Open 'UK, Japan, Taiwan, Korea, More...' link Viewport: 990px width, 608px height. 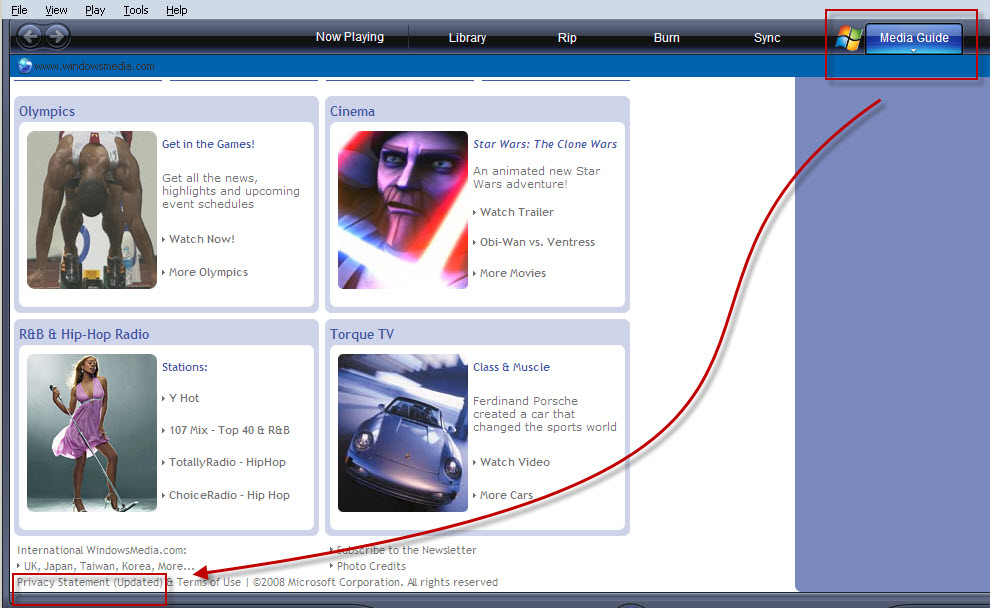pyautogui.click(x=109, y=566)
